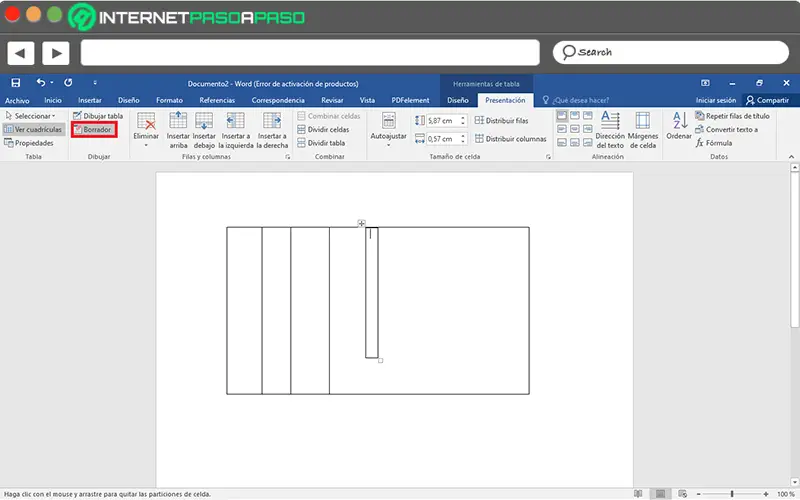The image size is (800, 500).
Task: Click the column width field showing 0,57 cm
Action: (443, 139)
